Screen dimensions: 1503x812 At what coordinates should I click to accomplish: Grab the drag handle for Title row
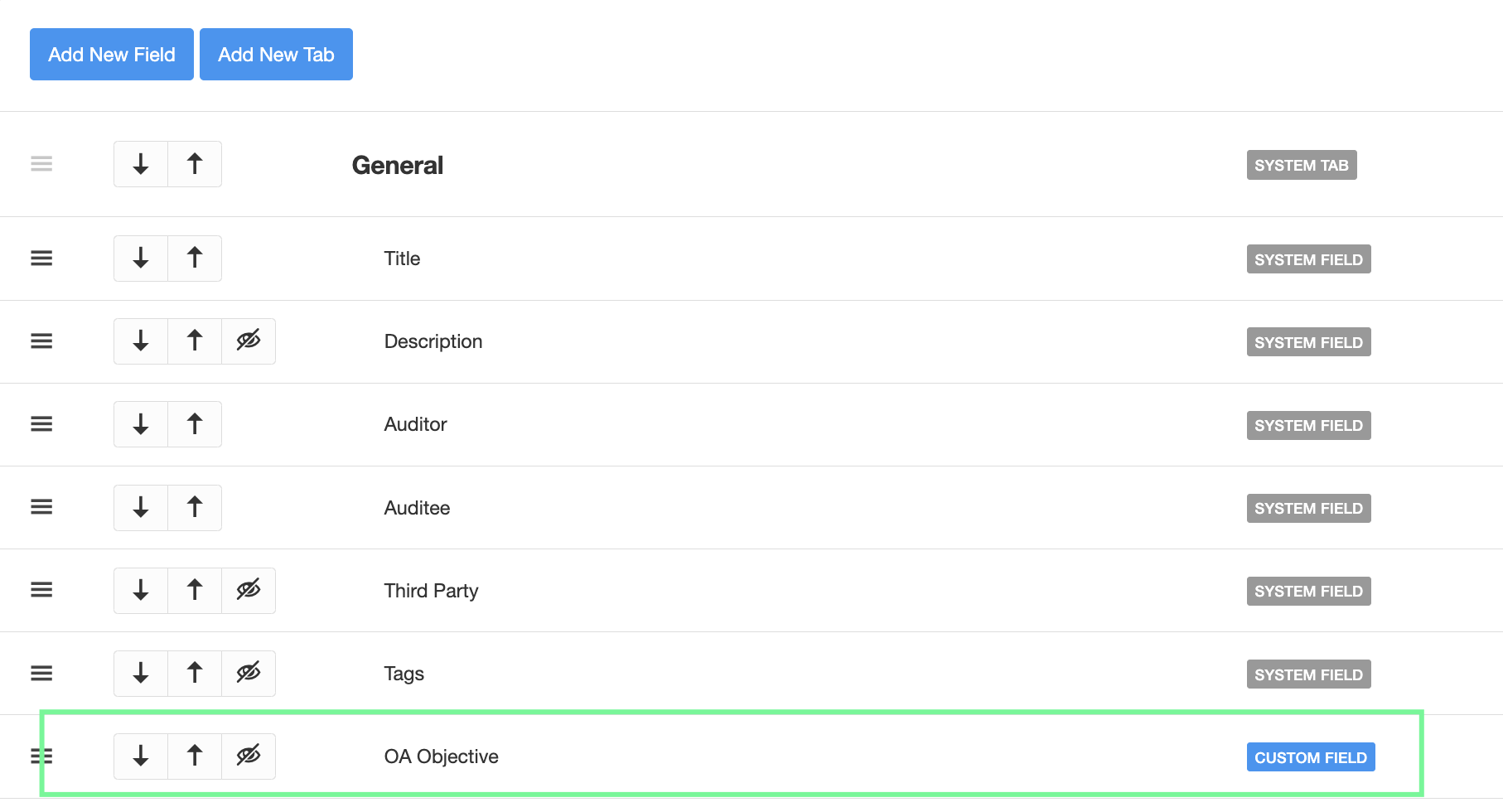click(41, 259)
